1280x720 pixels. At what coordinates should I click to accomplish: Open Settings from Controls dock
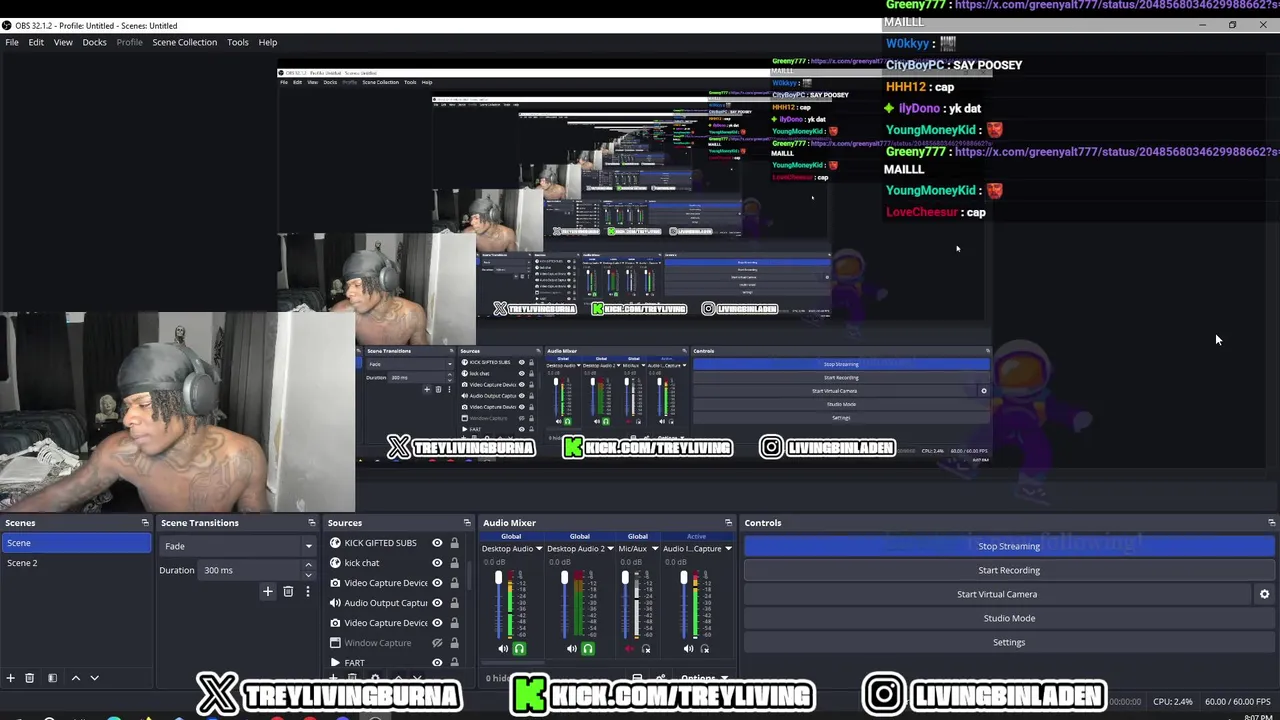1009,642
